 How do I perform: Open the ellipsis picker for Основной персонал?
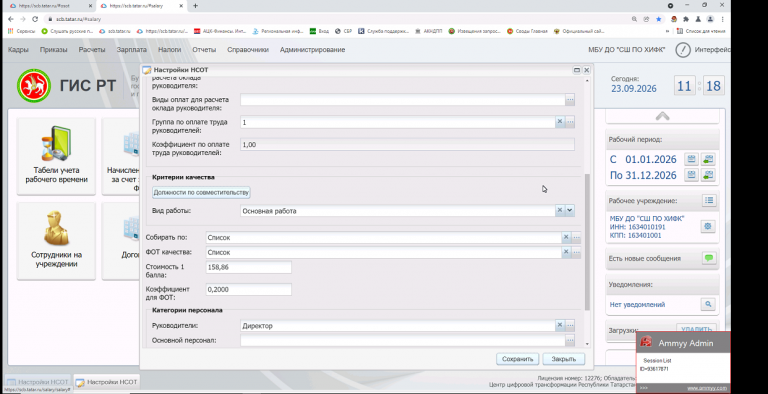[570, 340]
